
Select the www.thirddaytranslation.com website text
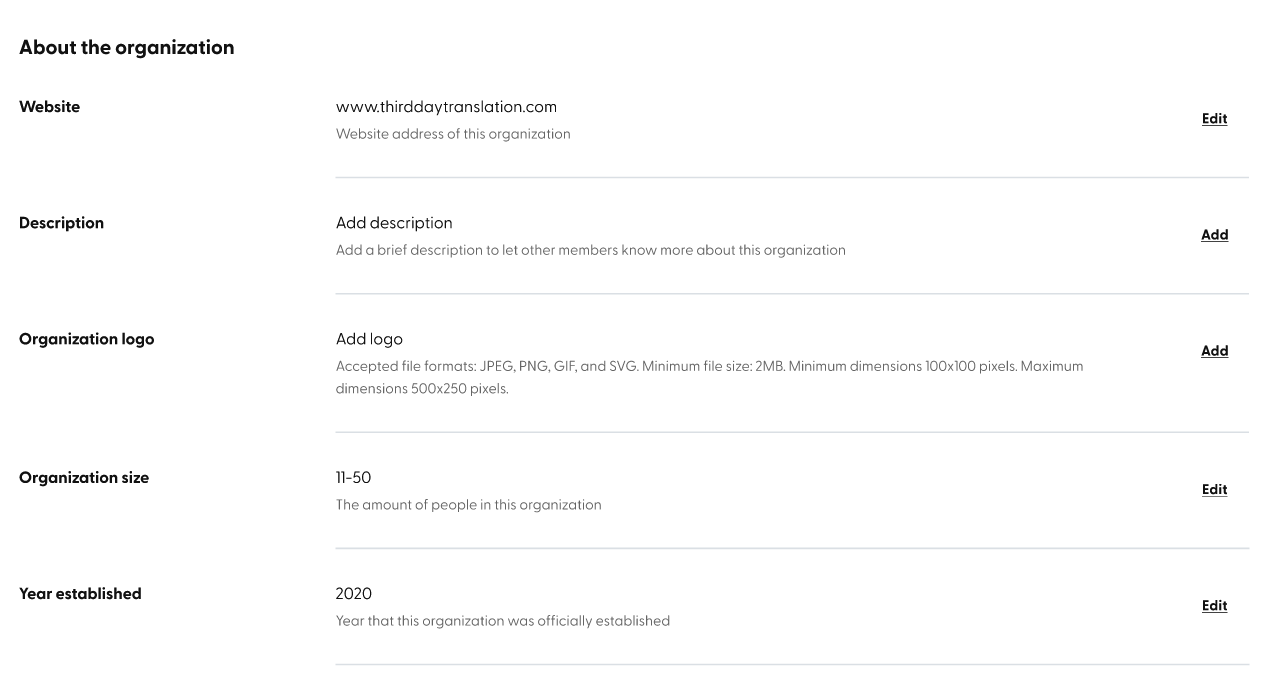(x=446, y=107)
